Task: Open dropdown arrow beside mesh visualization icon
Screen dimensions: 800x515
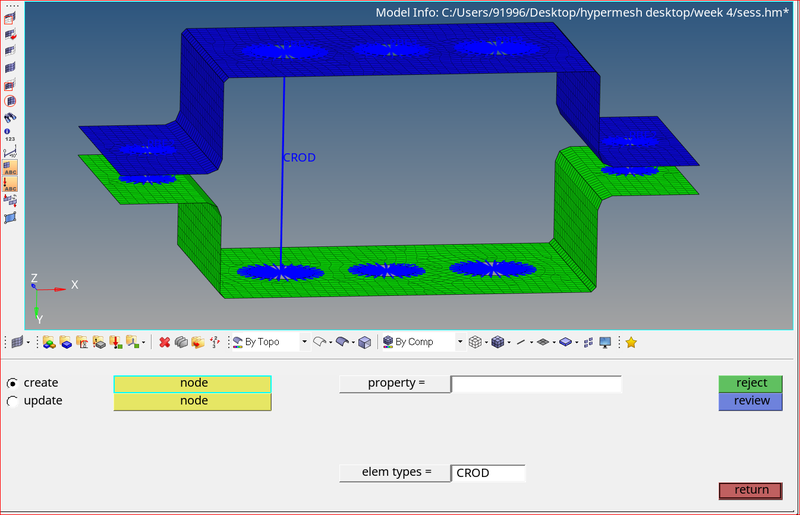Action: (28, 342)
